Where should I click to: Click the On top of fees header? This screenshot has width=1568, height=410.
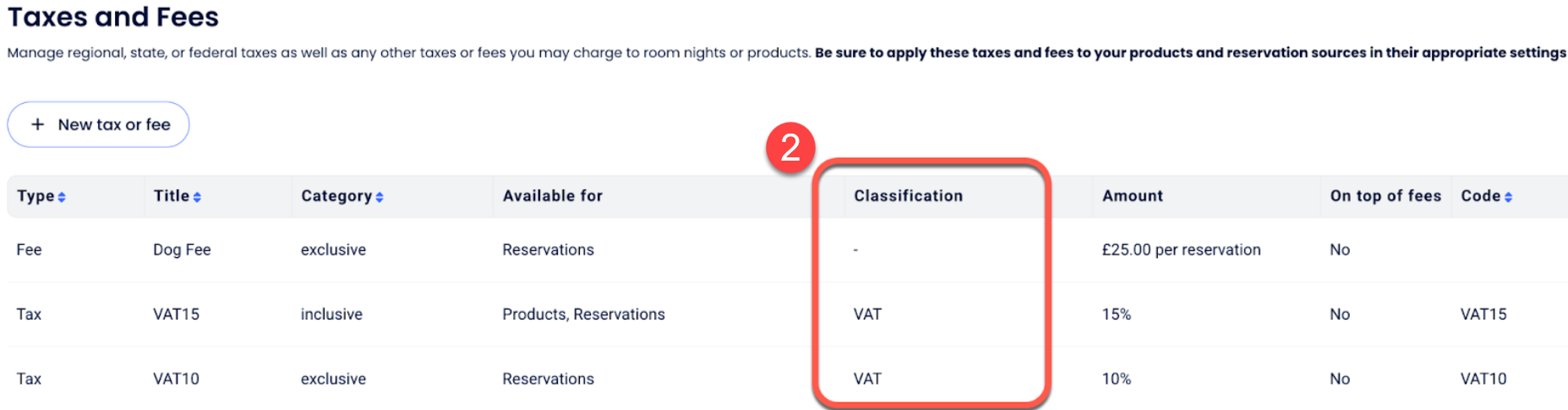point(1385,196)
